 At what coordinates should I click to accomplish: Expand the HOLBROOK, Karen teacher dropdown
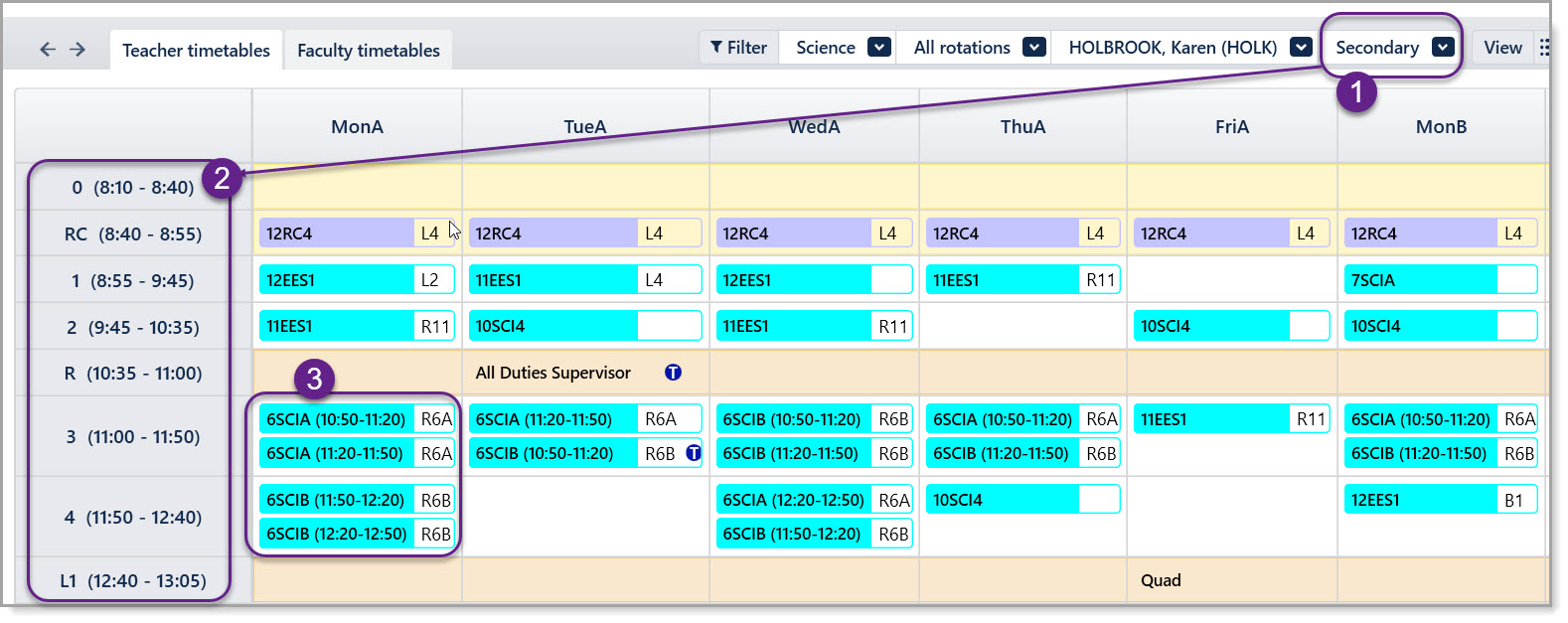[x=1302, y=47]
